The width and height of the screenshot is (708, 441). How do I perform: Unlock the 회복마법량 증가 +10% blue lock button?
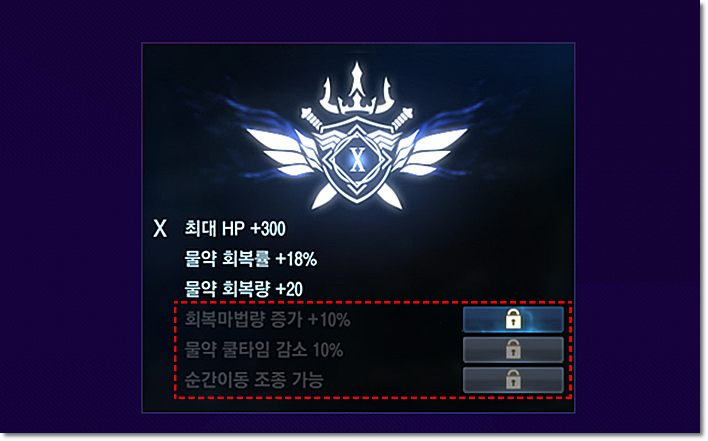pos(513,320)
